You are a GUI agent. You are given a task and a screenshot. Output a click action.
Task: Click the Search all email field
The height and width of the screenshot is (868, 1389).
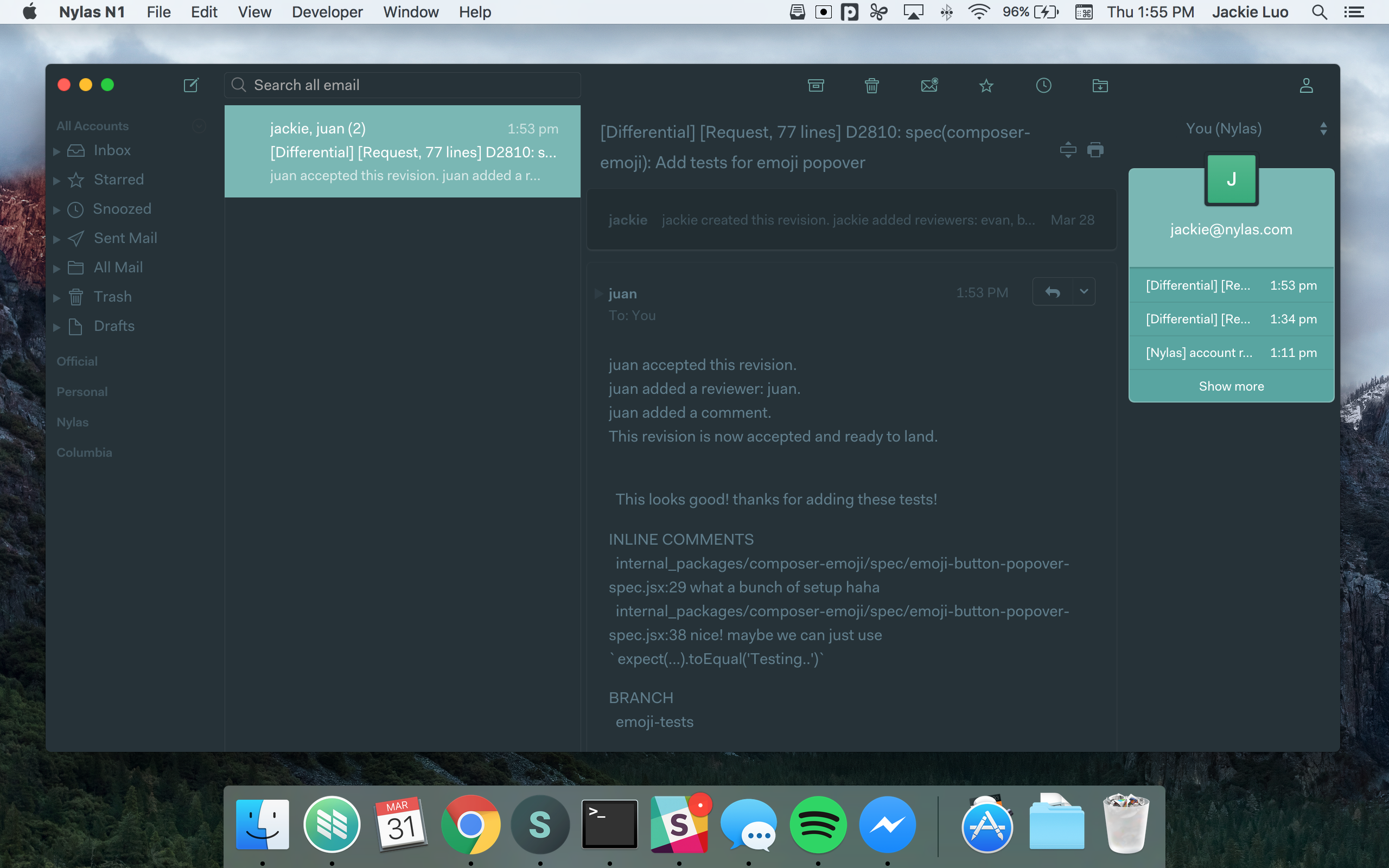[x=402, y=85]
